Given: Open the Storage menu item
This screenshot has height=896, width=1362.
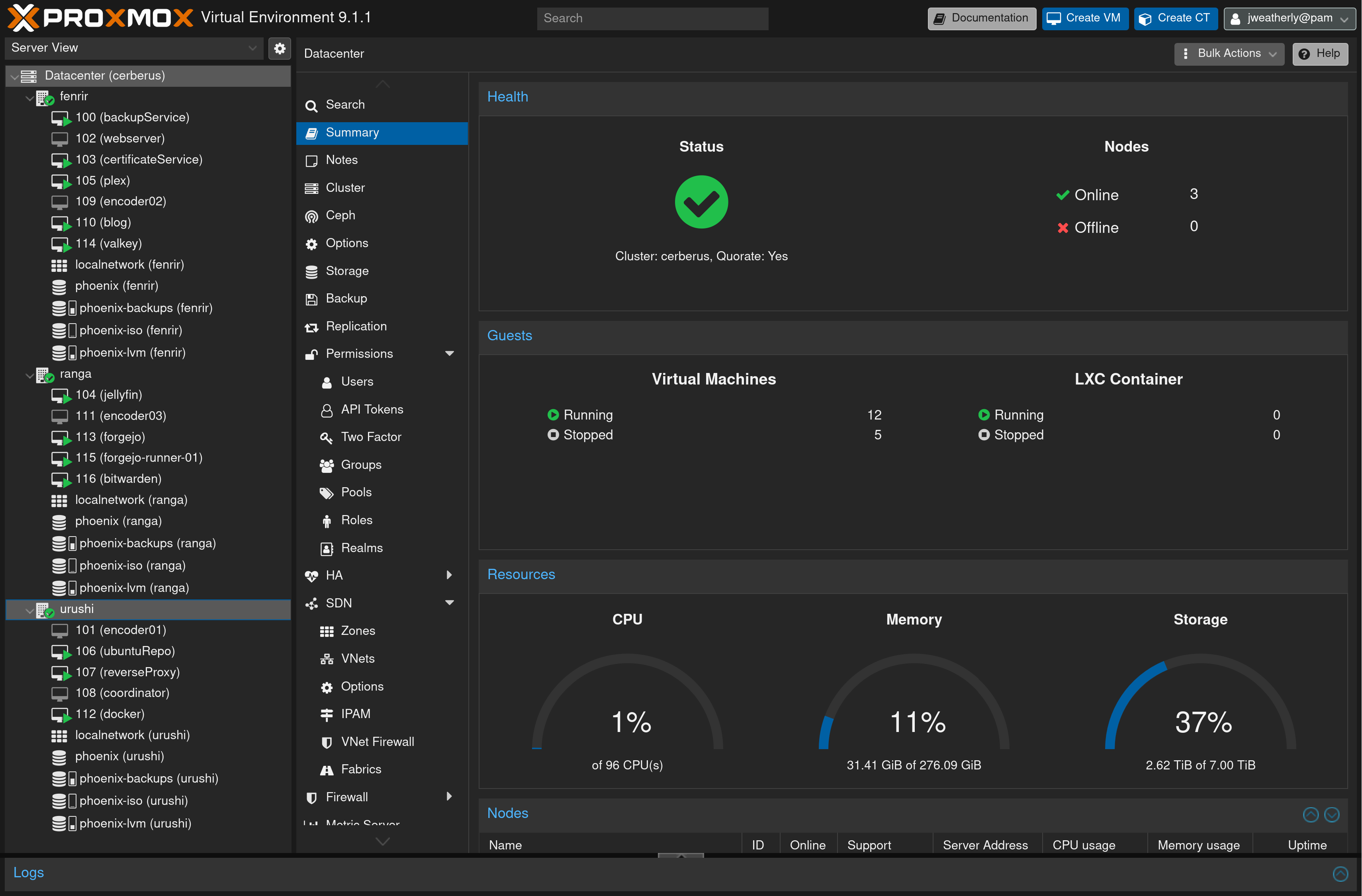Looking at the screenshot, I should click(347, 271).
